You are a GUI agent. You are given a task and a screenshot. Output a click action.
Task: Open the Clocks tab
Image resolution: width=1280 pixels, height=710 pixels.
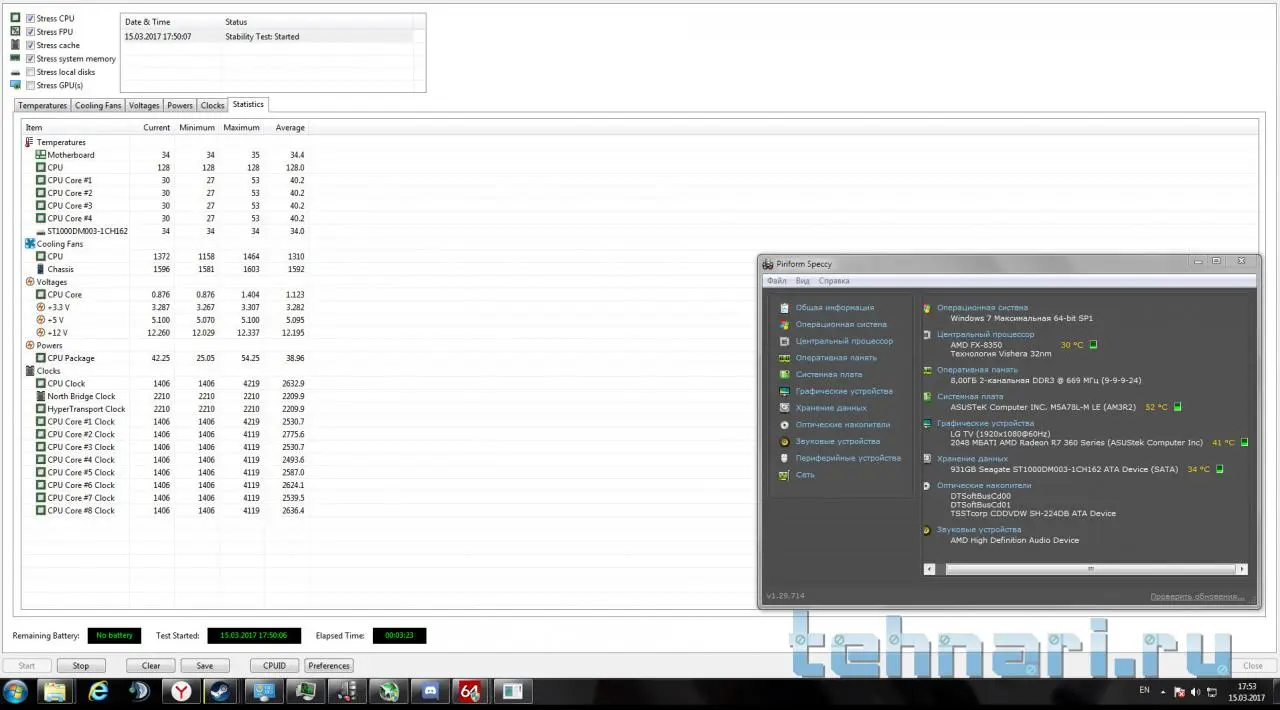[x=213, y=105]
